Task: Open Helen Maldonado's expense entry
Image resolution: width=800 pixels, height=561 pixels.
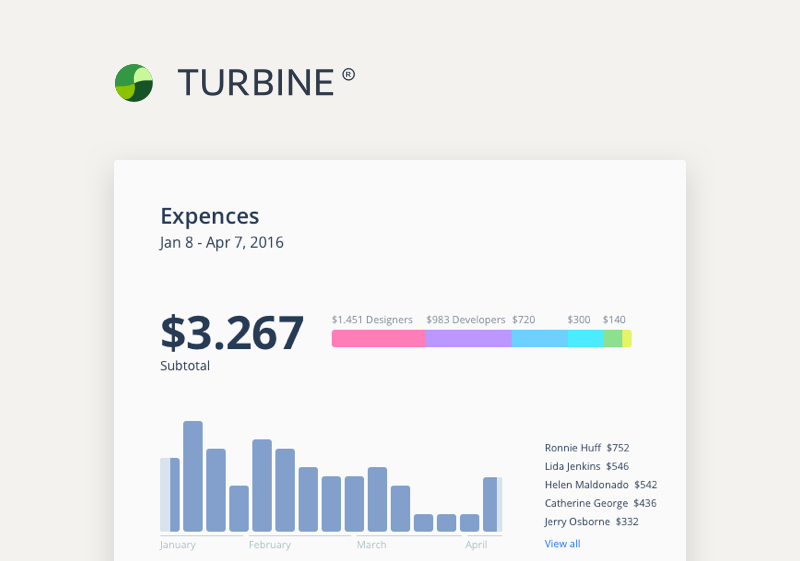Action: pos(600,485)
